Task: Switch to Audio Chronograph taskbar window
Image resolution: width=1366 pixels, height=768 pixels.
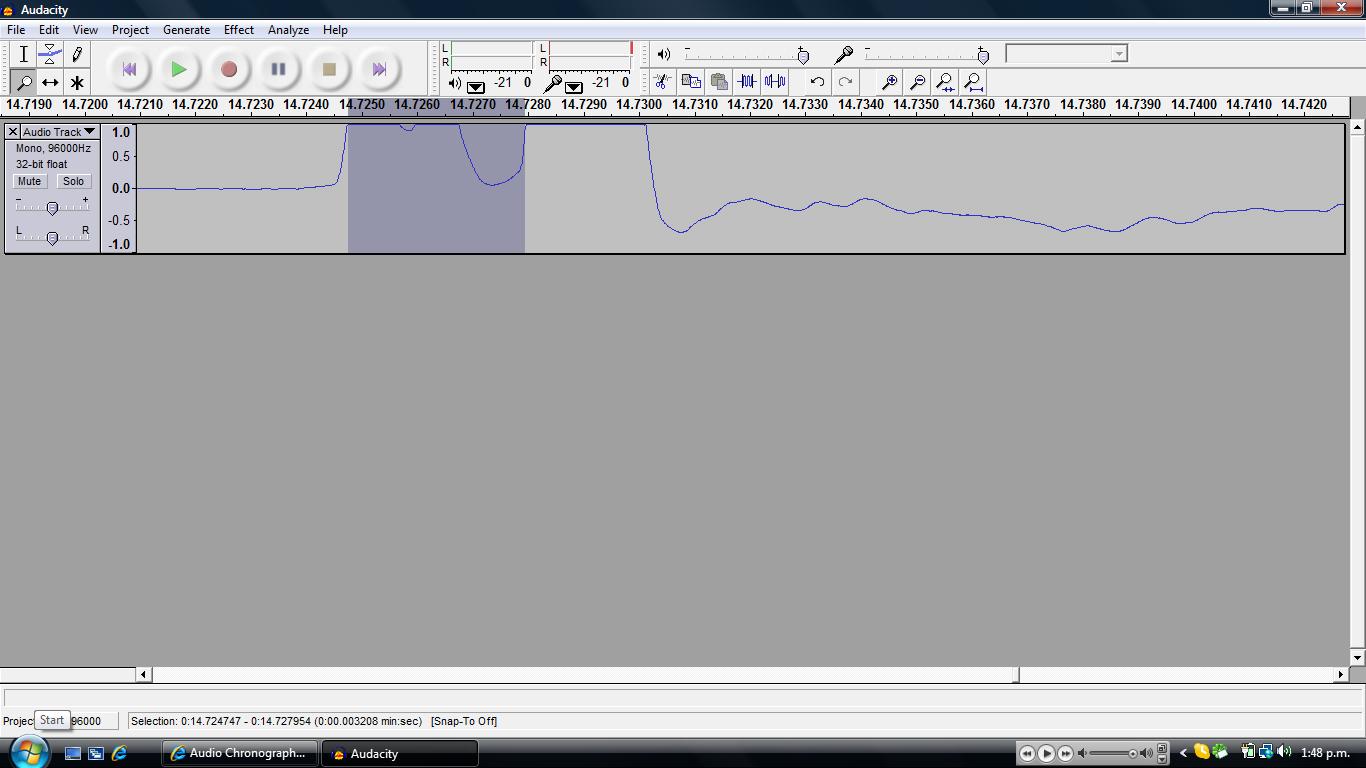Action: pyautogui.click(x=240, y=753)
